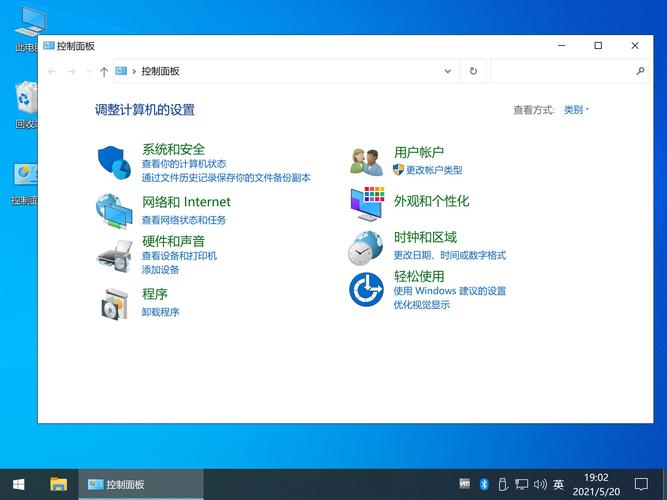Open the Clock and Region globe clock icon
Viewport: 667px width, 500px height.
click(x=365, y=248)
